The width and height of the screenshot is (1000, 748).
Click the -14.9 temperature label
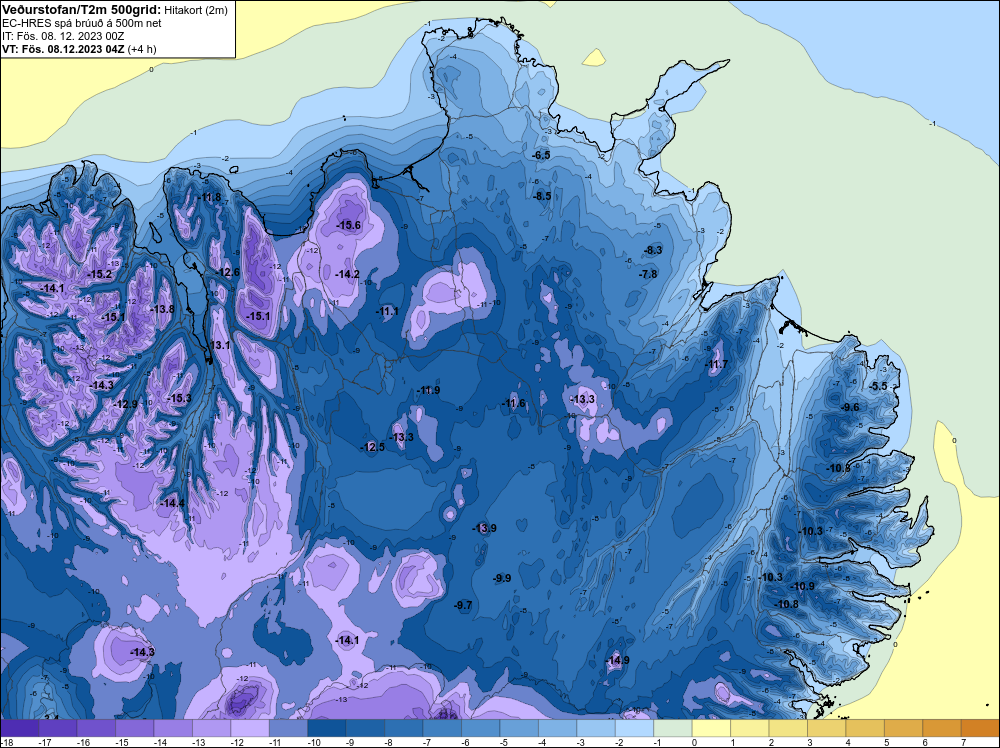point(617,660)
